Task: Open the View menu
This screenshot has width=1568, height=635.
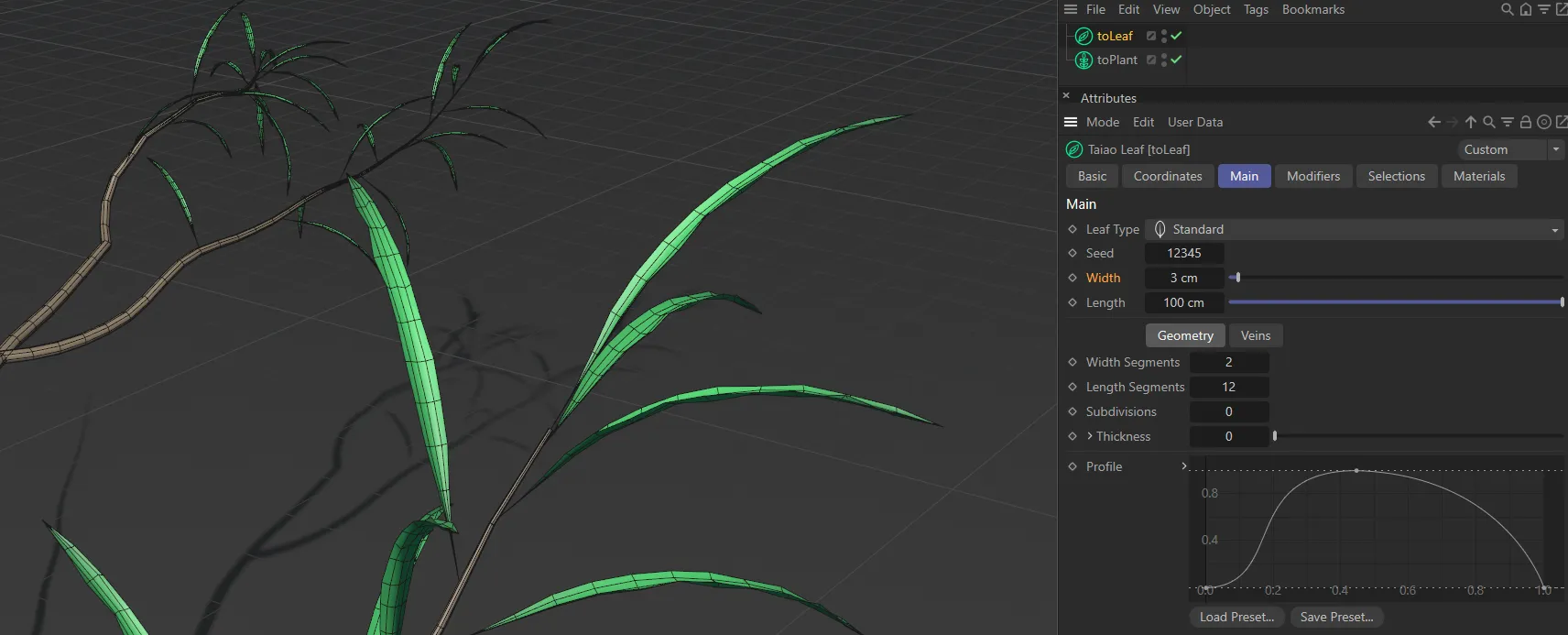Action: click(x=1166, y=9)
